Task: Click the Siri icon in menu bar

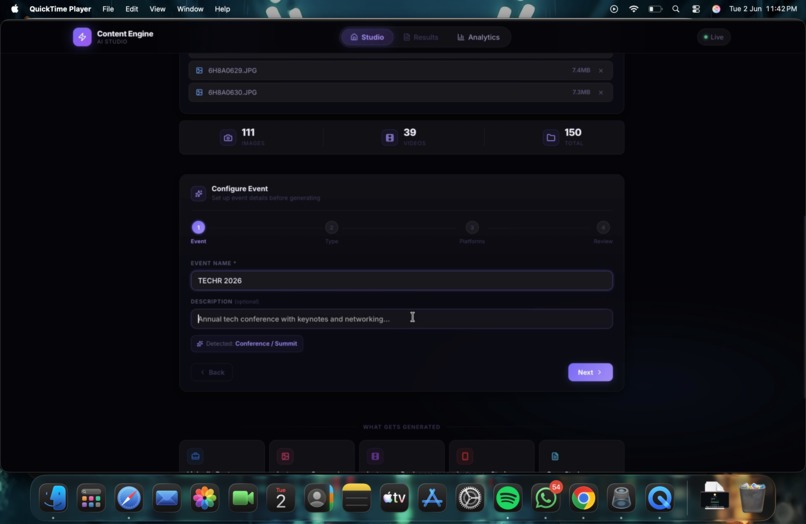Action: point(716,9)
